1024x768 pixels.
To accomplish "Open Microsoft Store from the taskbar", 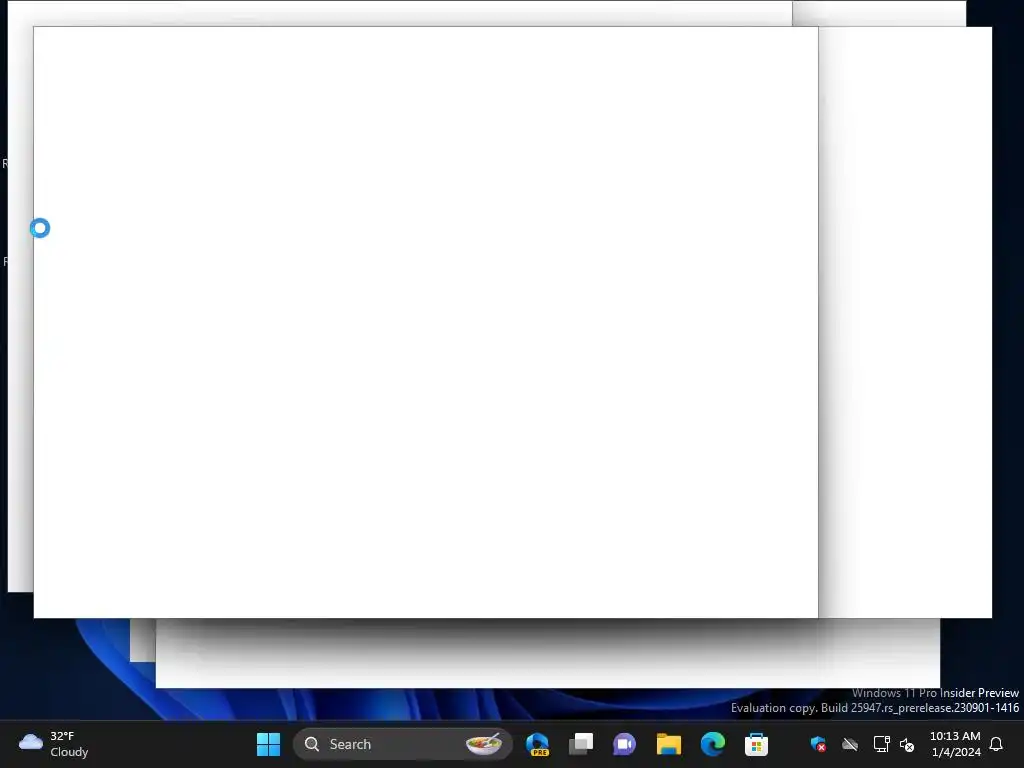I will point(756,744).
